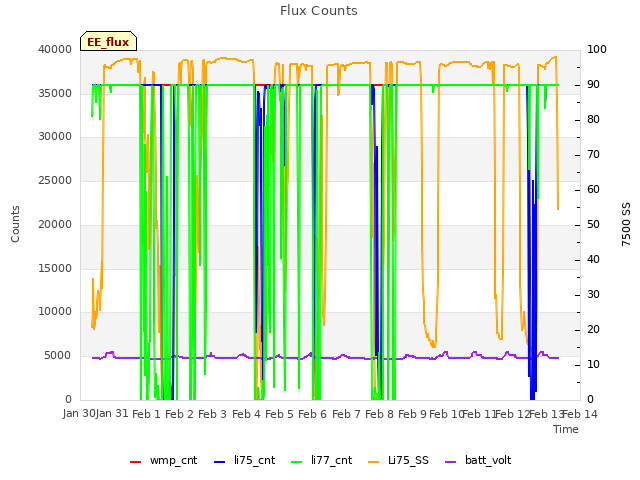
Task: Click the 100 right axis value
Action: (597, 49)
